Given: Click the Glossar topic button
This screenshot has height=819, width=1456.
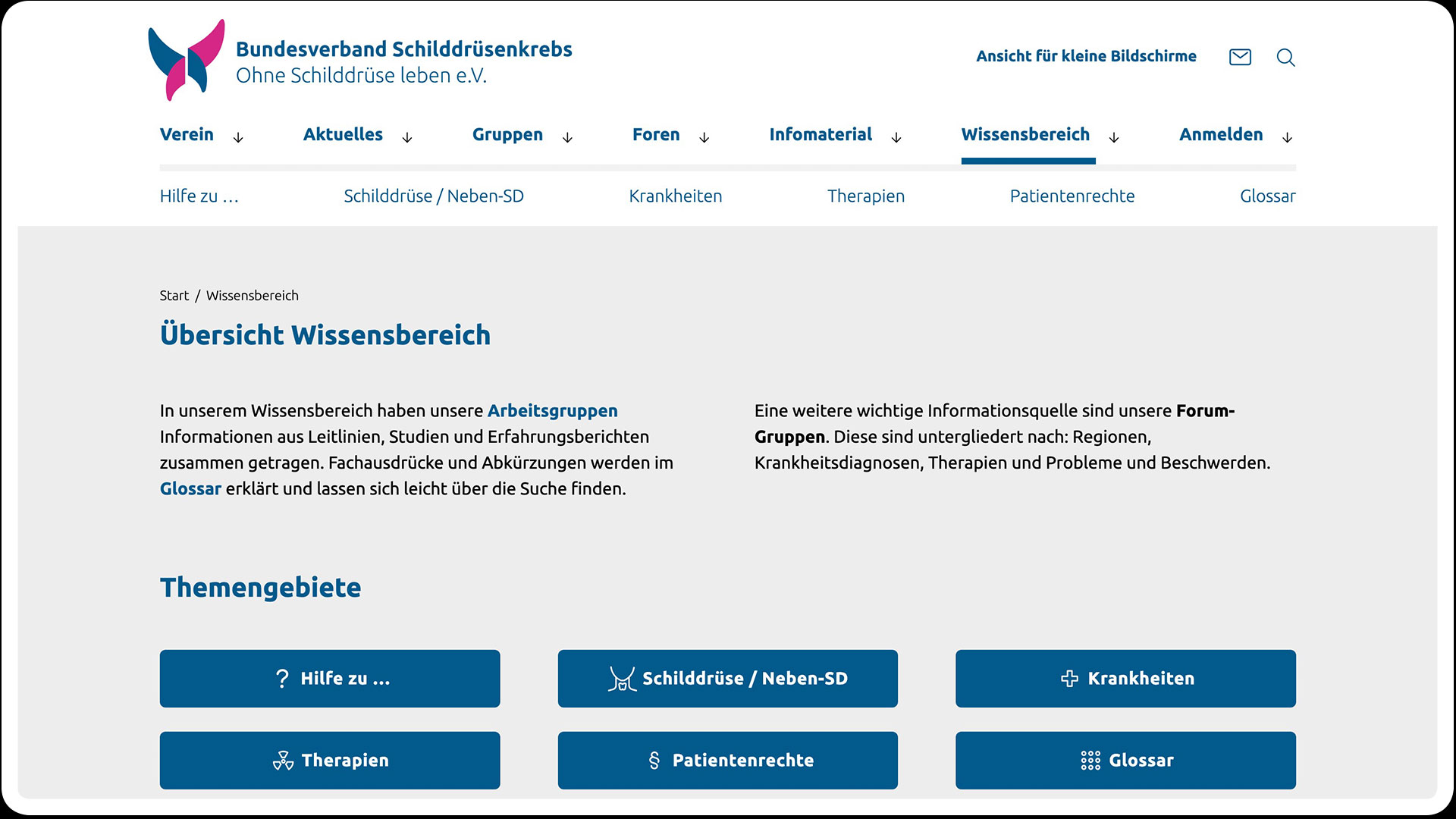Looking at the screenshot, I should coord(1125,761).
